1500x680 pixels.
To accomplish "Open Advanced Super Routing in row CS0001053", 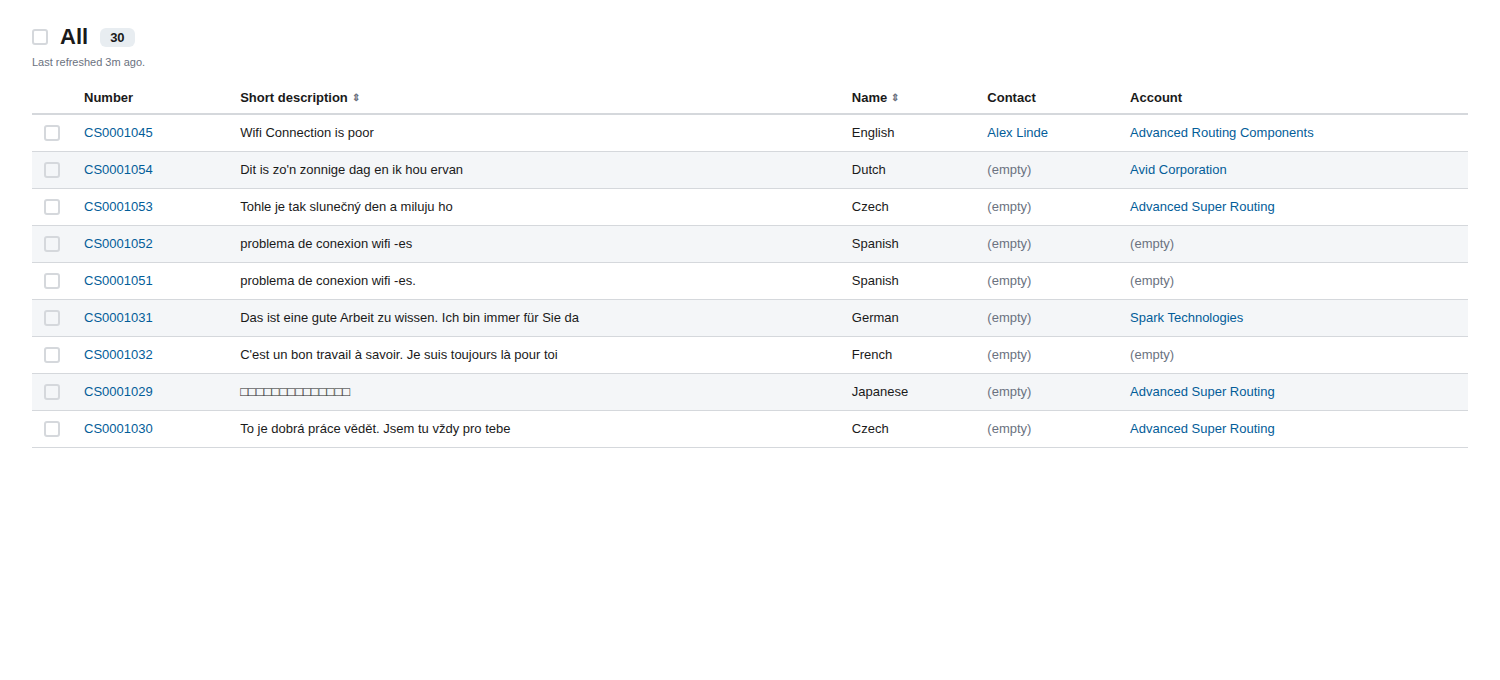I will click(x=1202, y=207).
